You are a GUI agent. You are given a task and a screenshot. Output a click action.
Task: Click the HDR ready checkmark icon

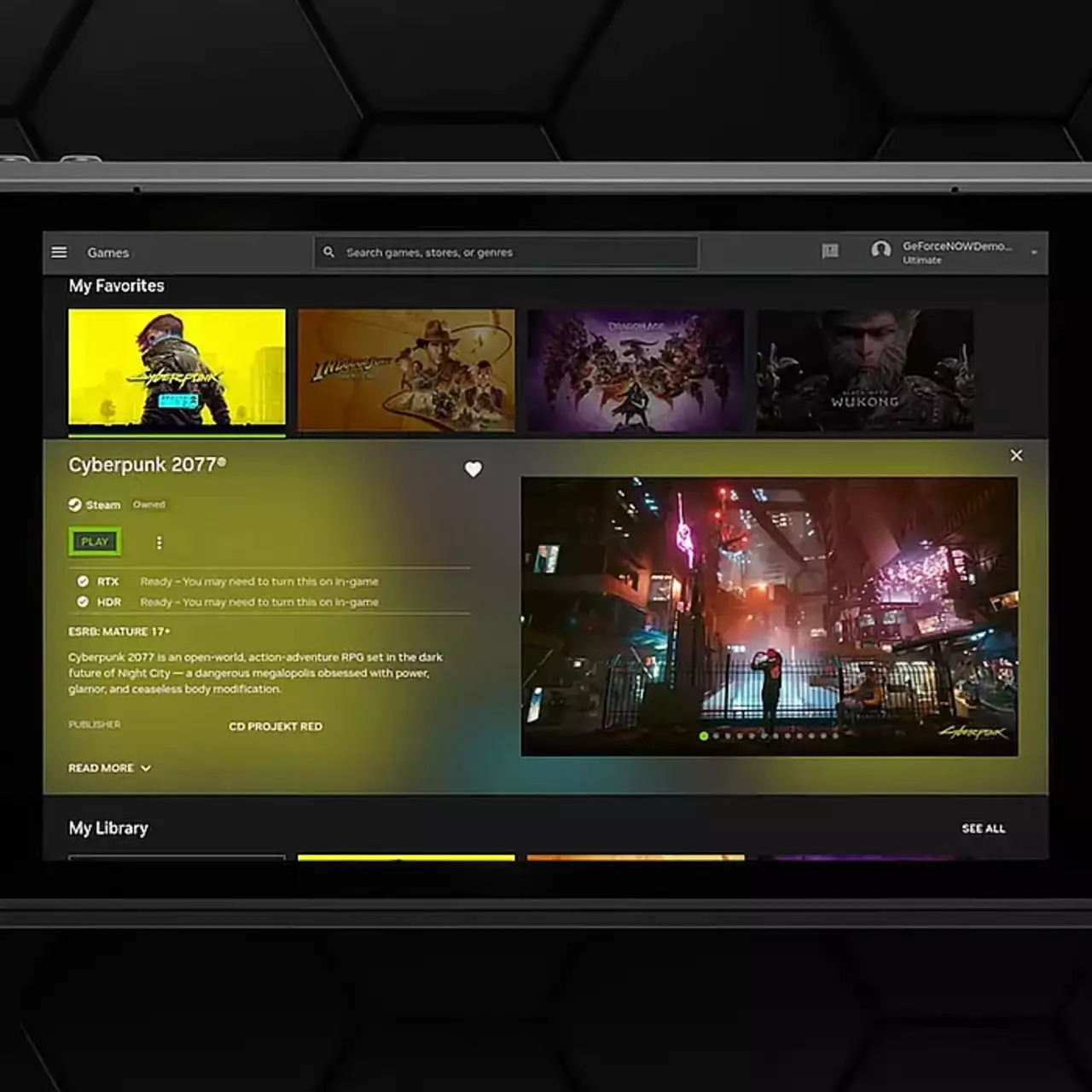pos(83,601)
